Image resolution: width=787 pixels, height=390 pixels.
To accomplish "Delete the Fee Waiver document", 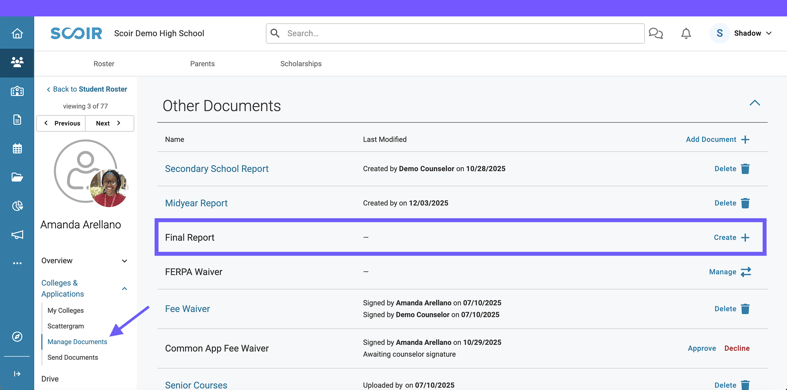I will click(x=725, y=309).
